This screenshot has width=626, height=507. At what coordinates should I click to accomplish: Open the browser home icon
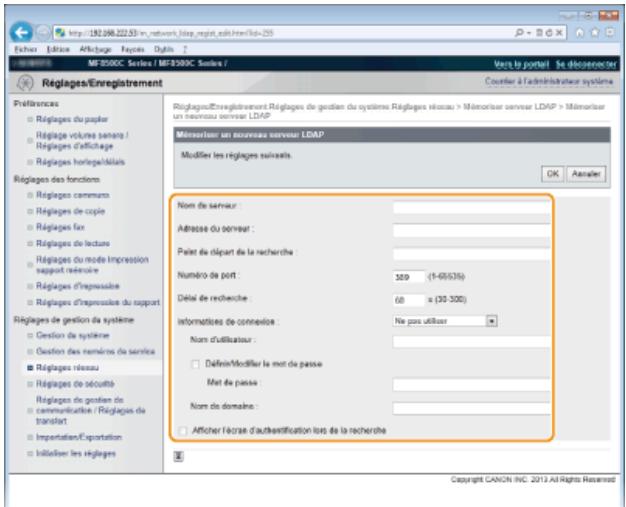pyautogui.click(x=580, y=33)
